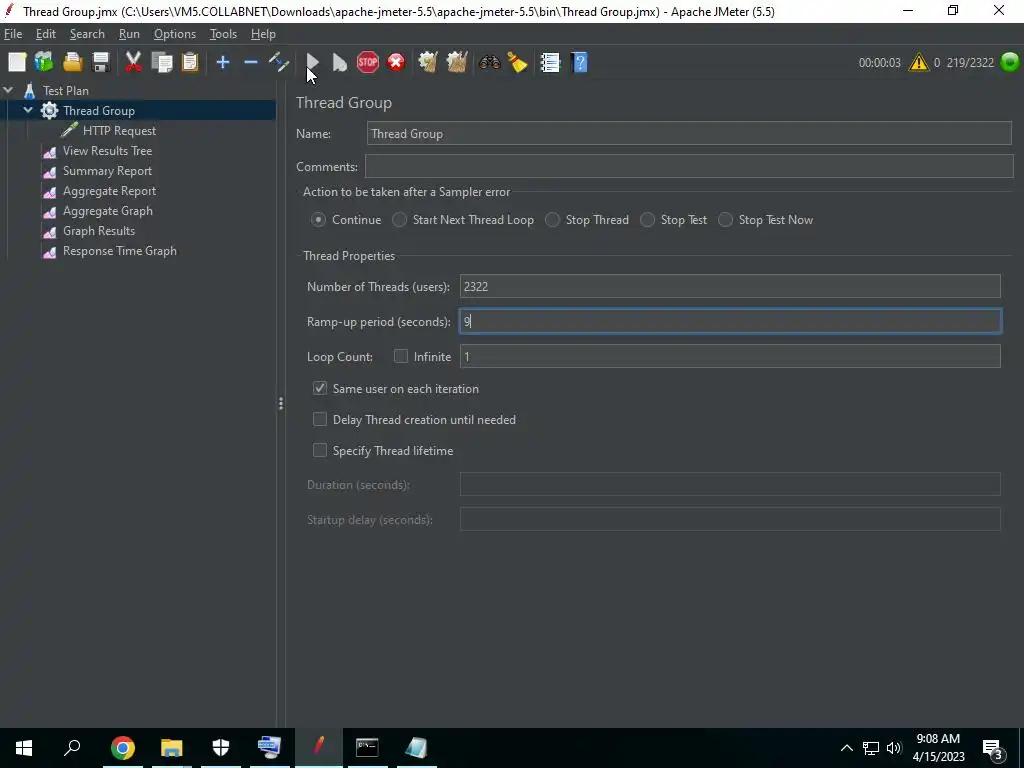Screen dimensions: 1024x768
Task: Click the New test plan icon
Action: (17, 62)
